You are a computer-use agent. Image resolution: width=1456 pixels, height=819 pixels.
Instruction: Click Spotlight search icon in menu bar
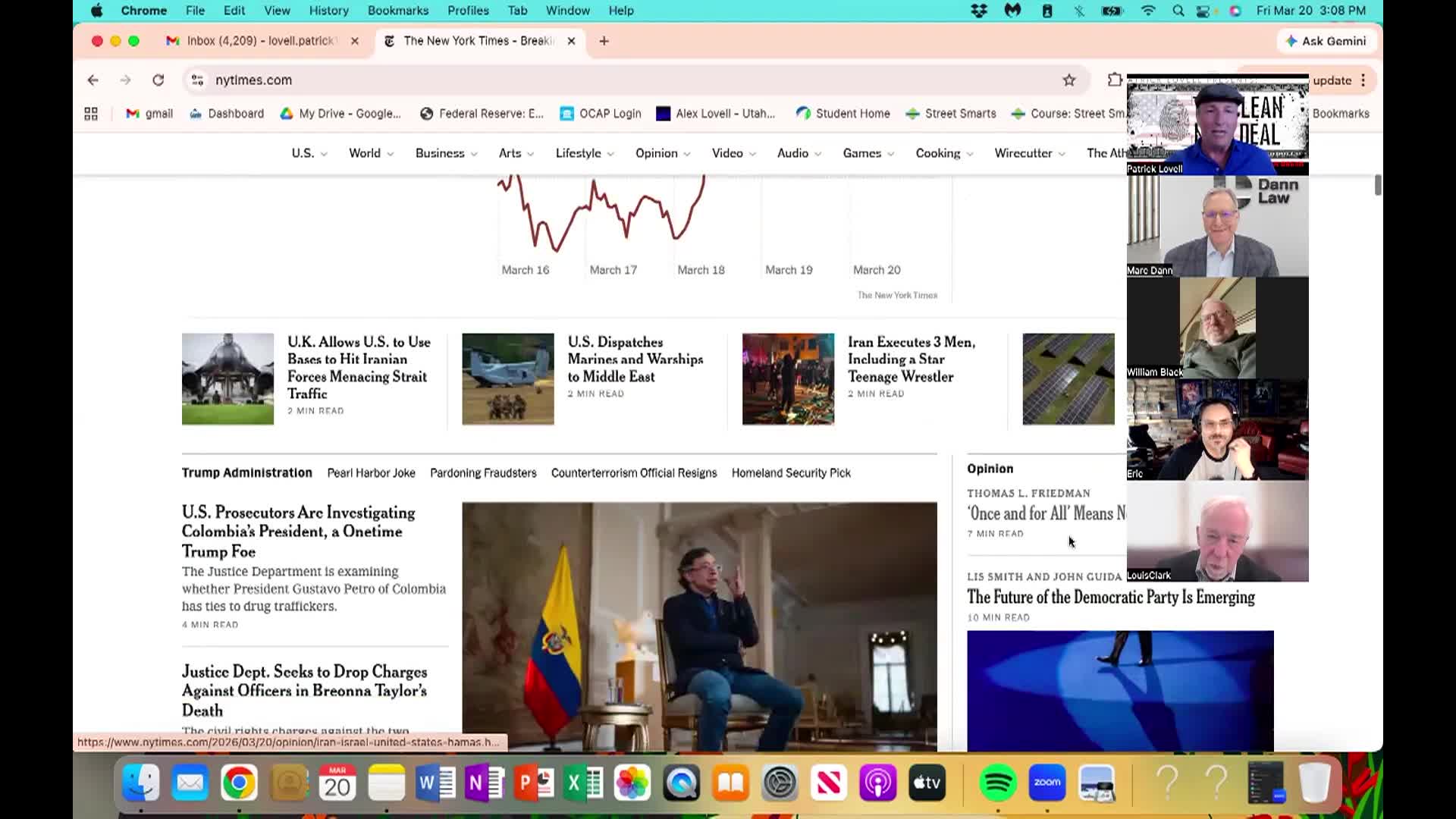(x=1178, y=11)
